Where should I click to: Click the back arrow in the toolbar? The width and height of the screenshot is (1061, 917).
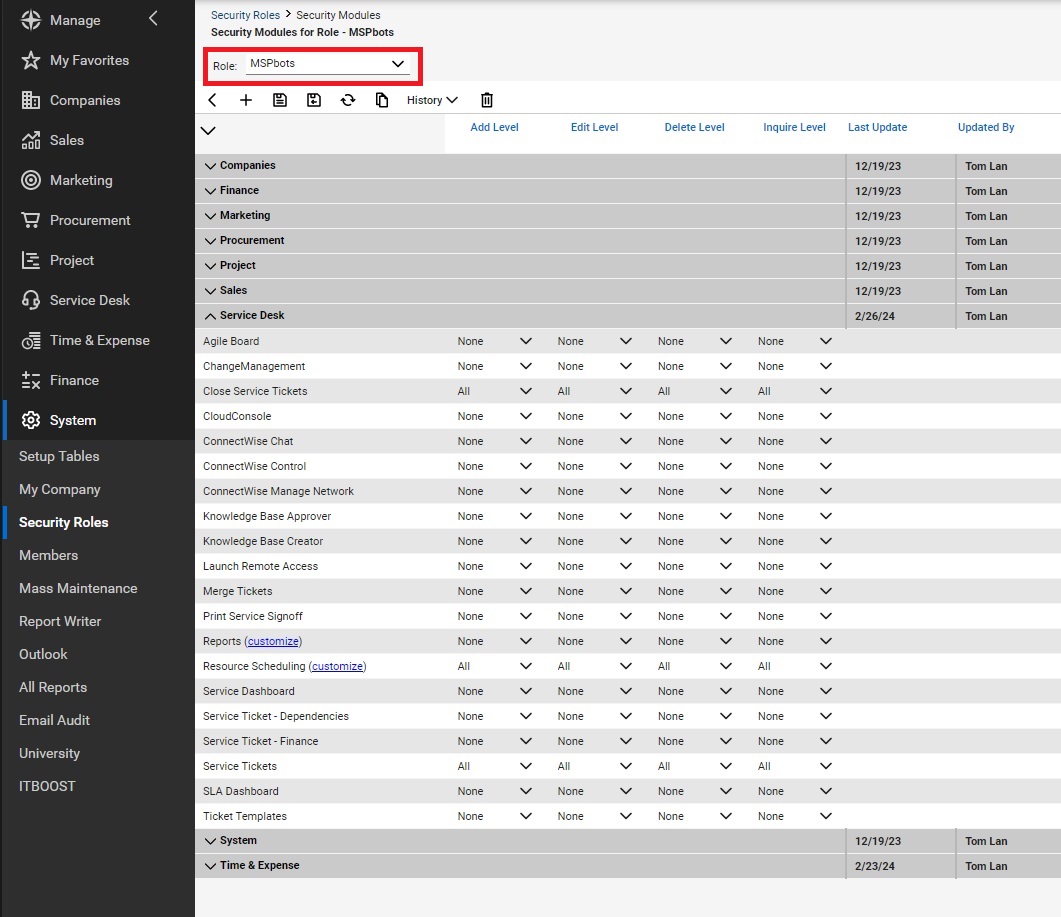[212, 100]
